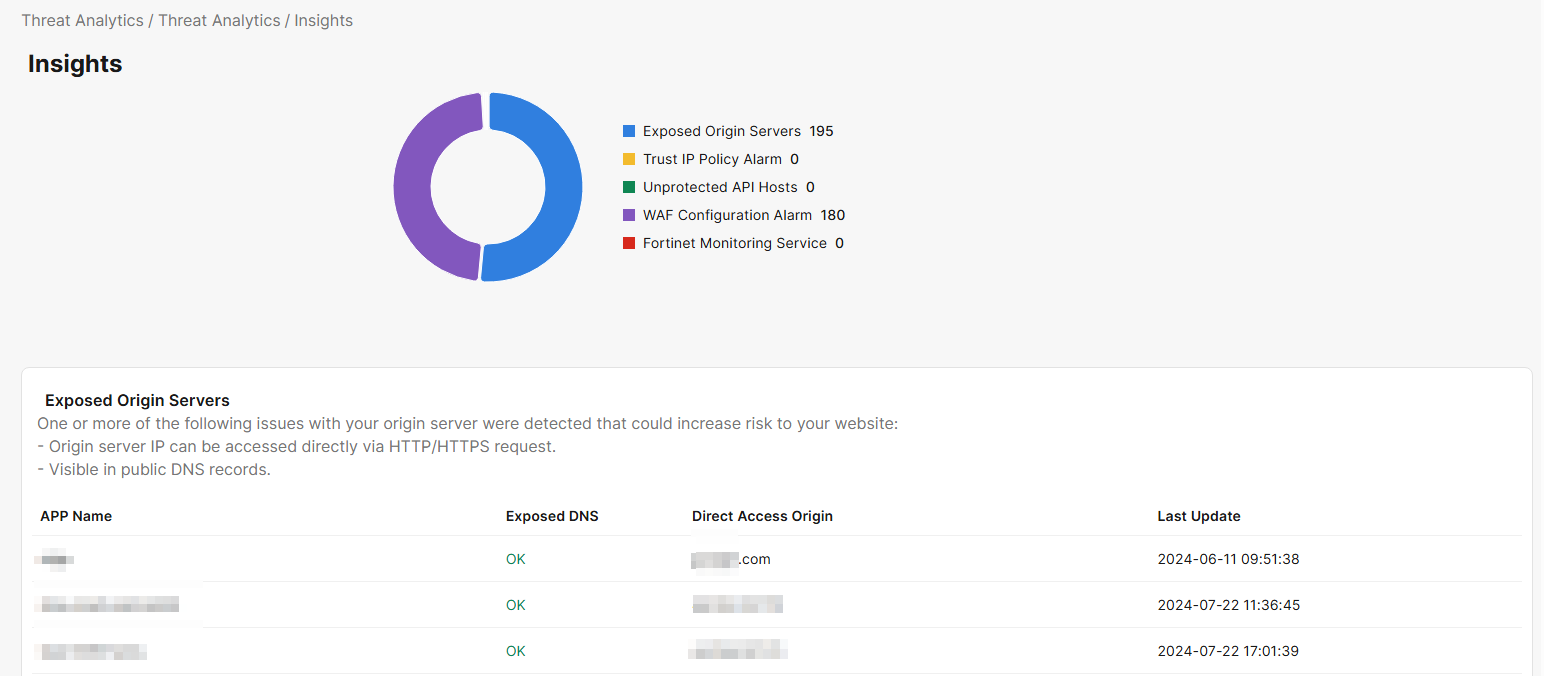1544x676 pixels.
Task: Click the green Unprotected API Hosts legend swatch
Action: [629, 187]
